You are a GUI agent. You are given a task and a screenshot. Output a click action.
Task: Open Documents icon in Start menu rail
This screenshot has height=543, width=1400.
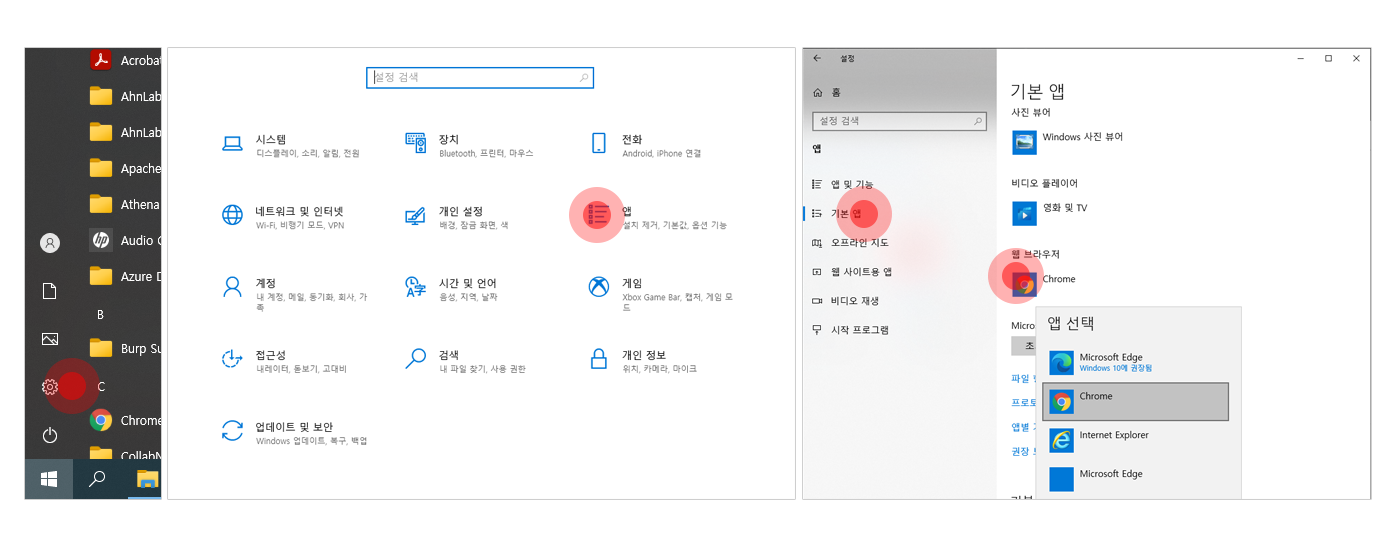50,291
